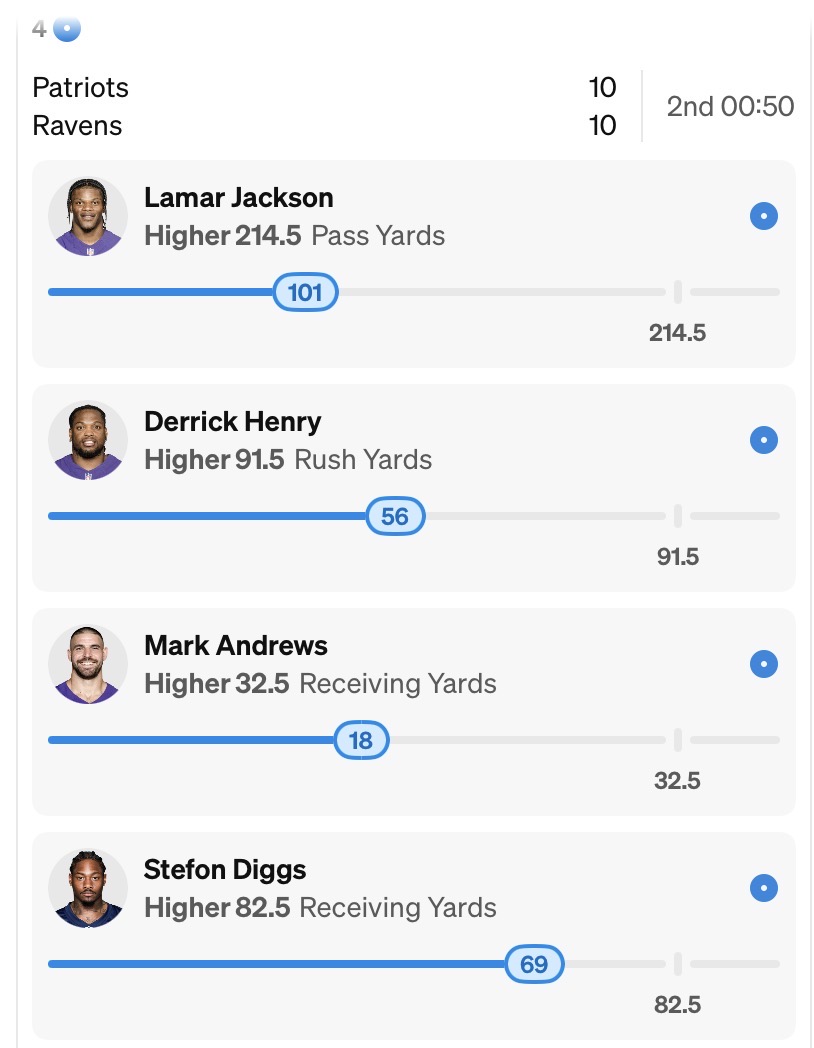Click the Higher 82.5 Receiving Yards label

click(x=320, y=908)
